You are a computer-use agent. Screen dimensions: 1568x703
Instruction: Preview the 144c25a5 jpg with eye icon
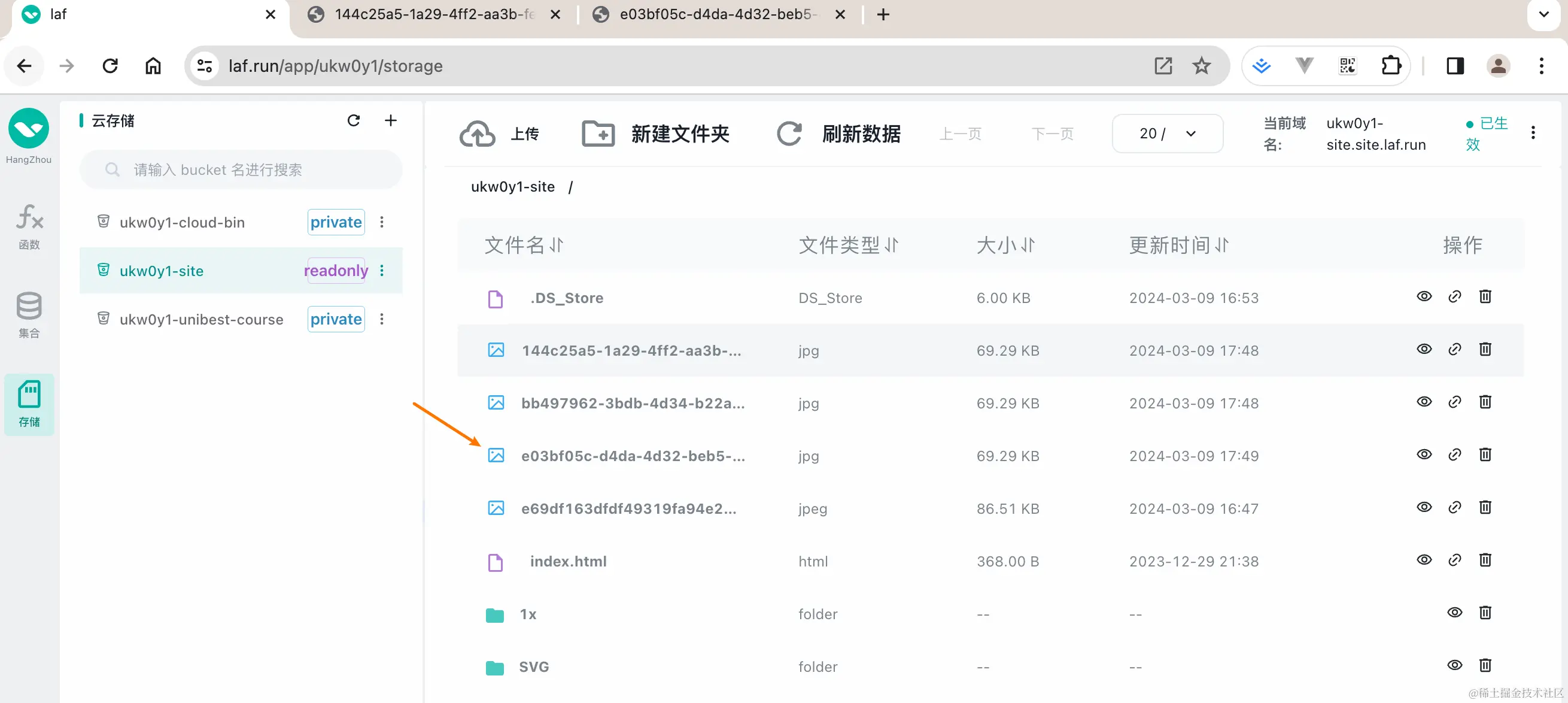pos(1424,349)
